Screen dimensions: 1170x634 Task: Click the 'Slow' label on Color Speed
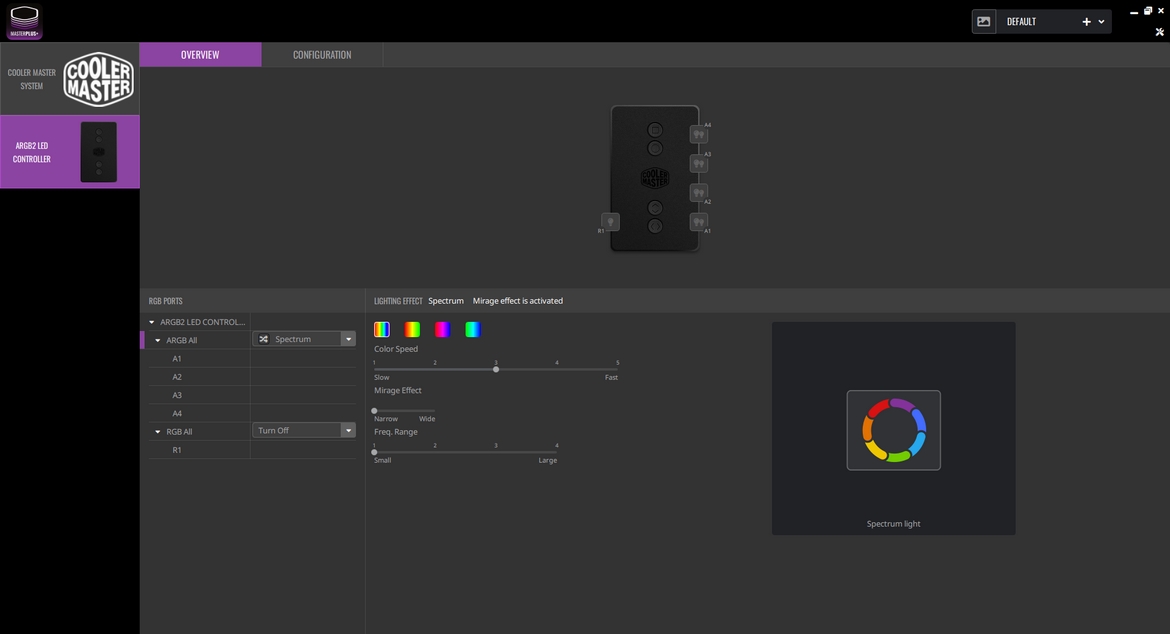tap(381, 377)
